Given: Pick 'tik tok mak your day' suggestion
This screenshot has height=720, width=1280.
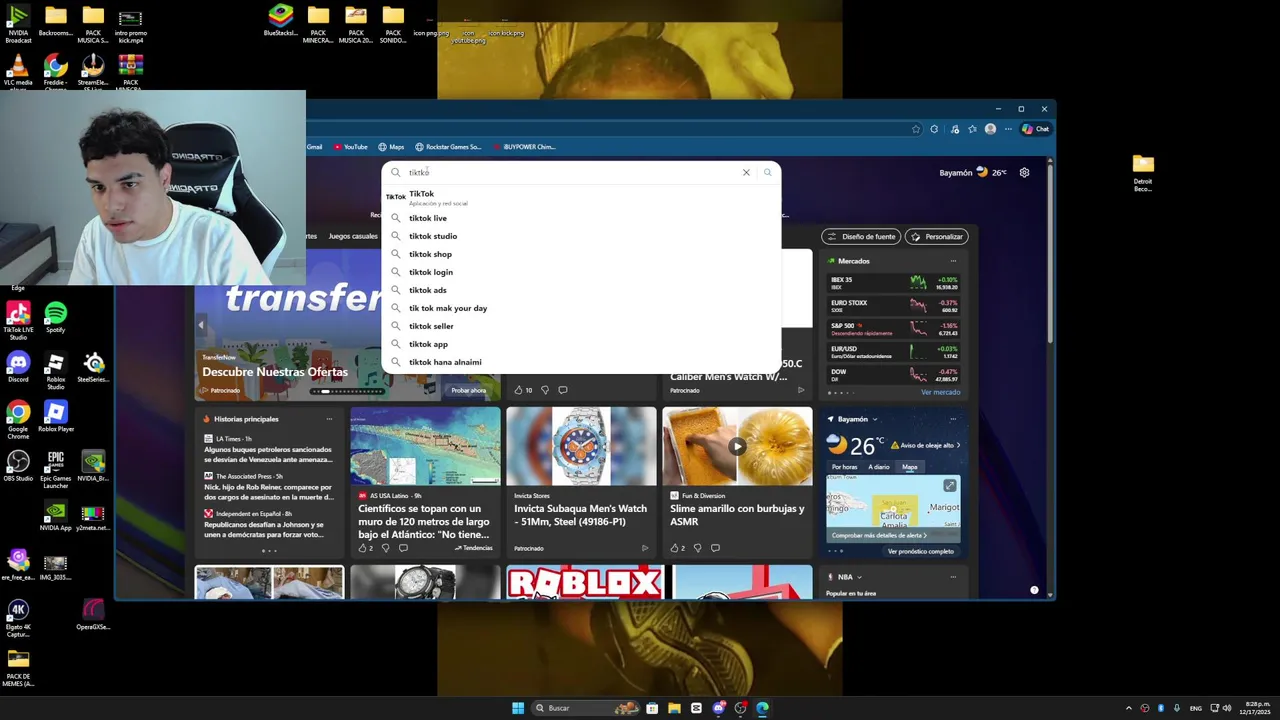Looking at the screenshot, I should coord(581,308).
